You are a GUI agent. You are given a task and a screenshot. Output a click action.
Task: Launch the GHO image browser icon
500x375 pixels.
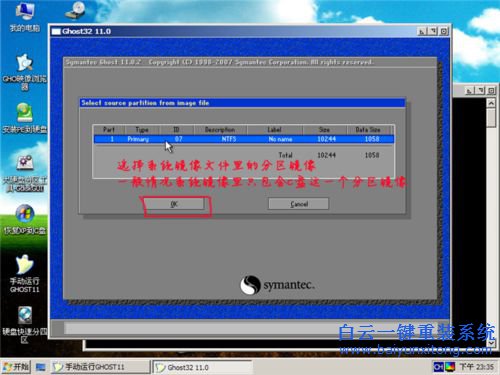[x=25, y=72]
